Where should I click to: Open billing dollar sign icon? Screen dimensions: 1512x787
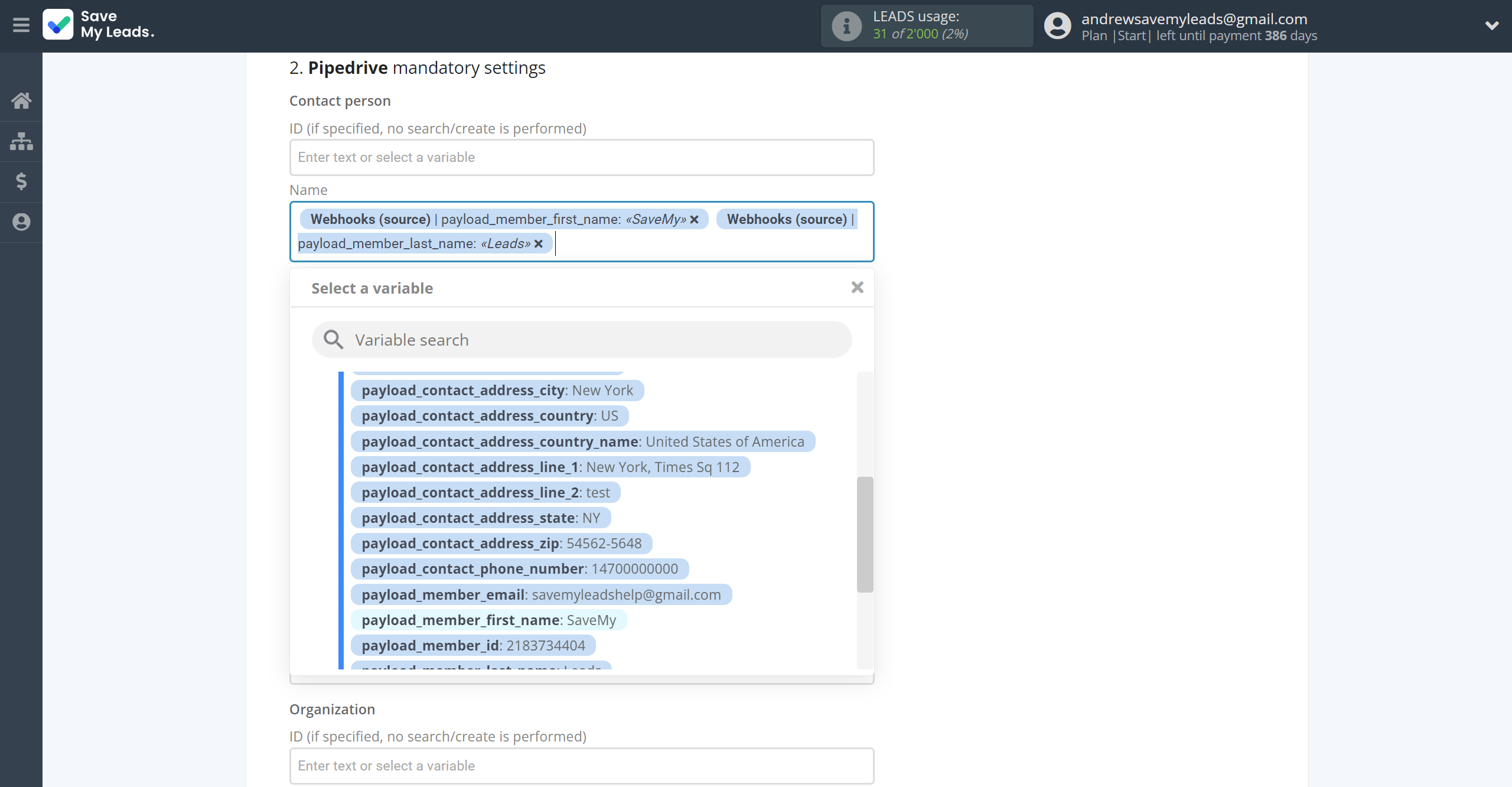click(21, 181)
